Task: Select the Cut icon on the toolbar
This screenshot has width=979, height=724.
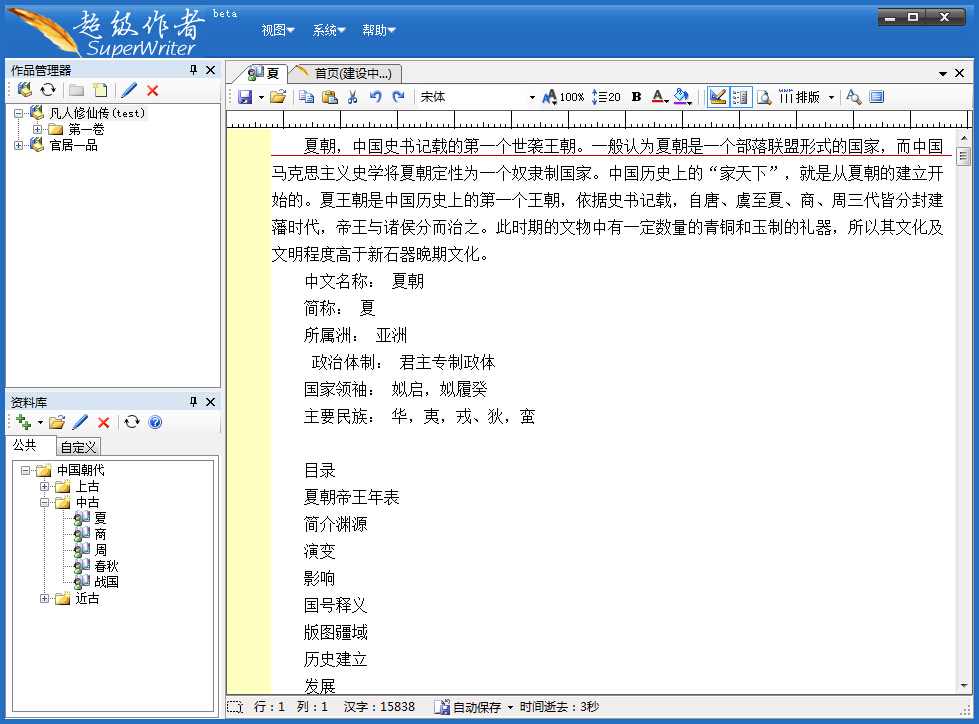Action: coord(352,96)
